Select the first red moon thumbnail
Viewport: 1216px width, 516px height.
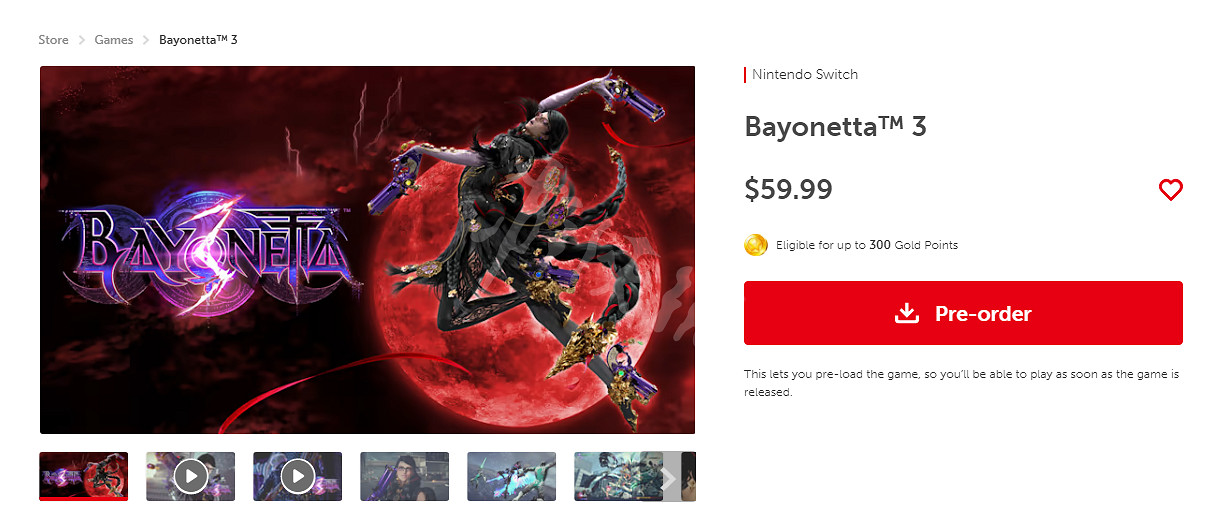[84, 476]
